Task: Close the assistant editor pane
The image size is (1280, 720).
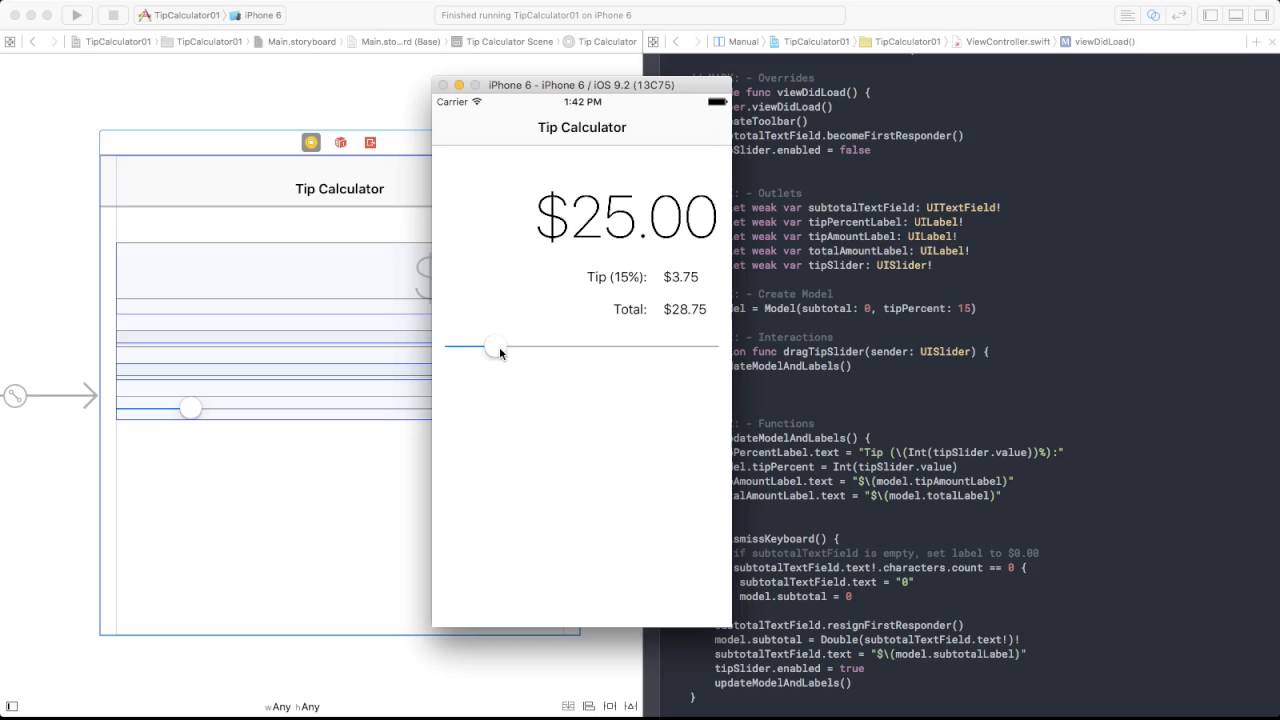Action: [x=1271, y=42]
